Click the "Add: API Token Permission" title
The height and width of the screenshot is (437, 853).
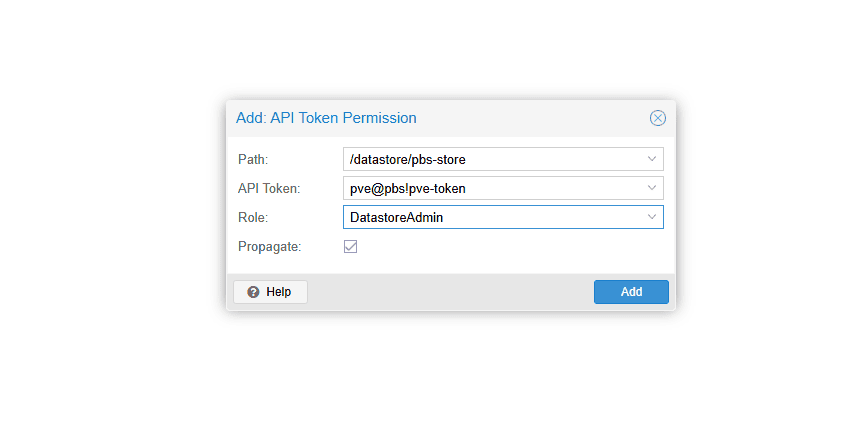coord(326,118)
